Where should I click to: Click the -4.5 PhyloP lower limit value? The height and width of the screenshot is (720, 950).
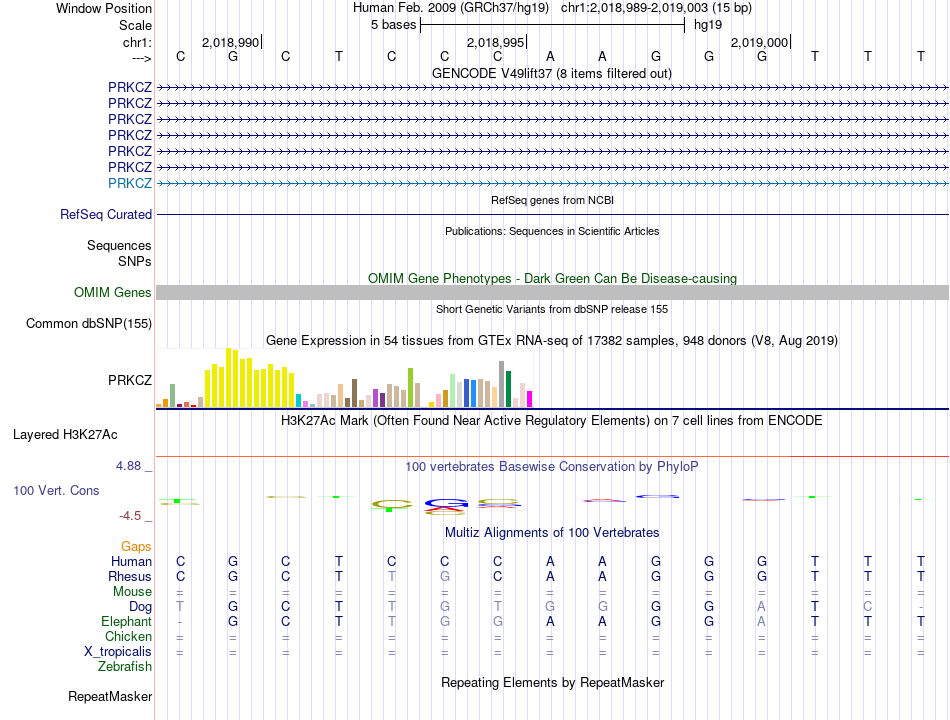pyautogui.click(x=130, y=516)
